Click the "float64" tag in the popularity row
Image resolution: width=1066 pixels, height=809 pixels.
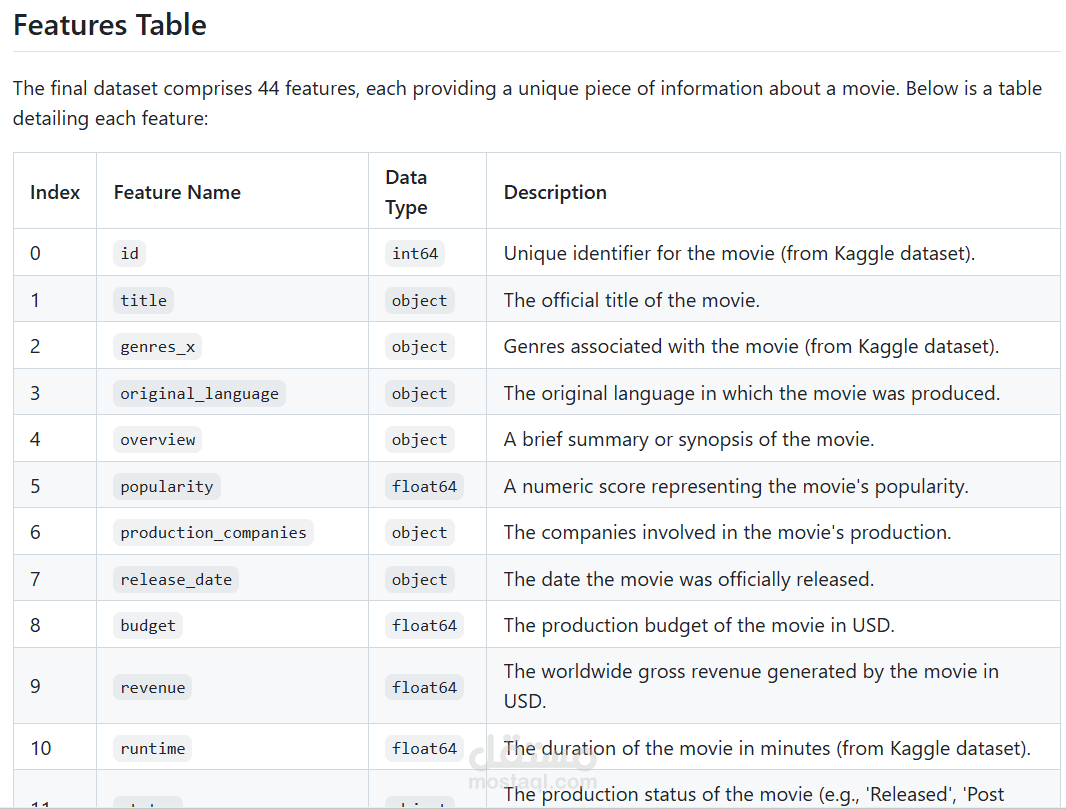pos(424,486)
